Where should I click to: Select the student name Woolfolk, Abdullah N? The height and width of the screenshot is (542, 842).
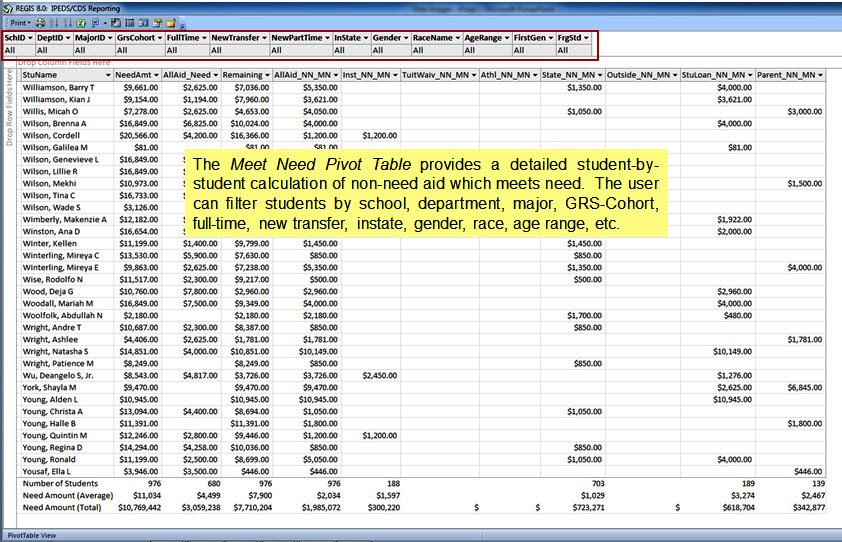point(62,316)
